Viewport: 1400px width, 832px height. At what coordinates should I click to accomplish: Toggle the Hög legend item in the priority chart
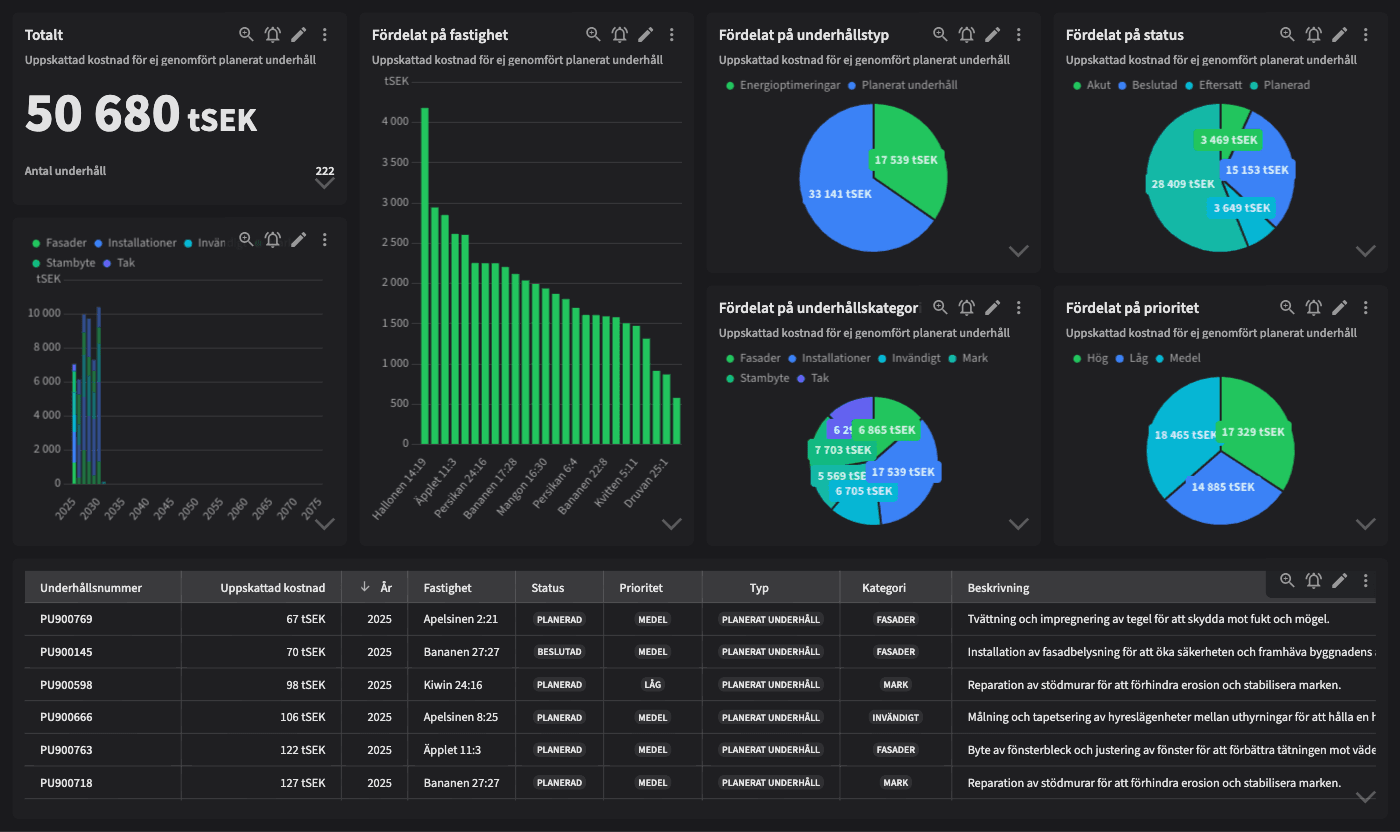(x=1093, y=358)
